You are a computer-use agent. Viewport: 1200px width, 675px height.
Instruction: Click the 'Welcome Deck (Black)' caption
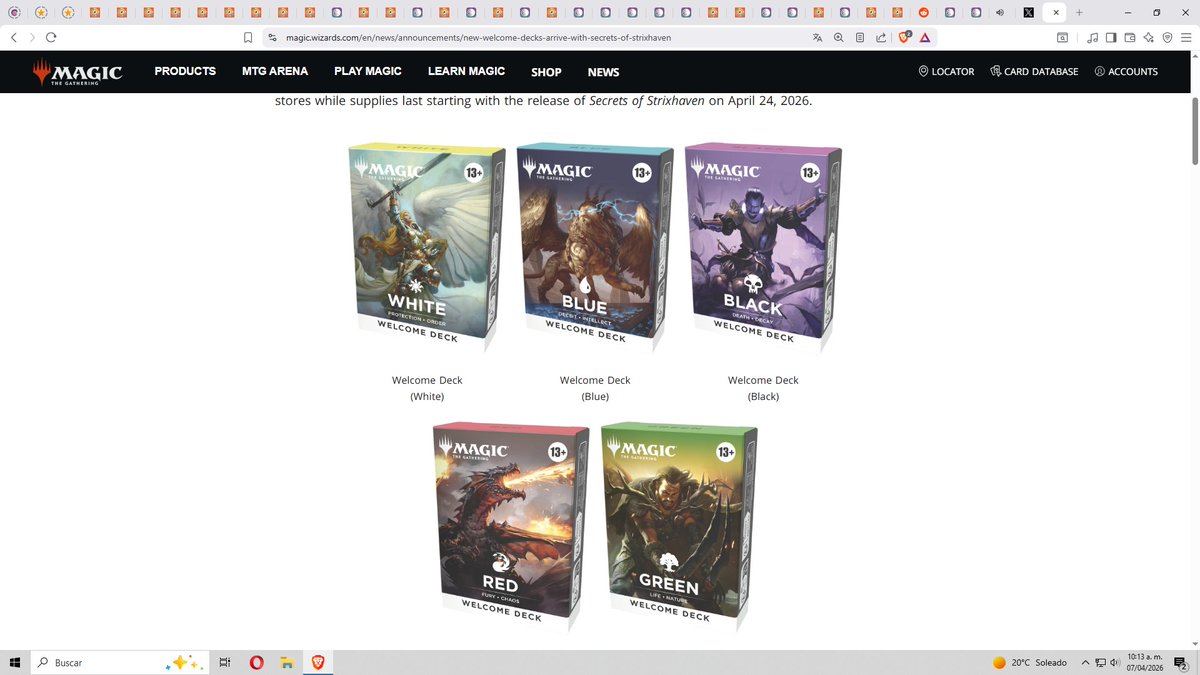[763, 388]
